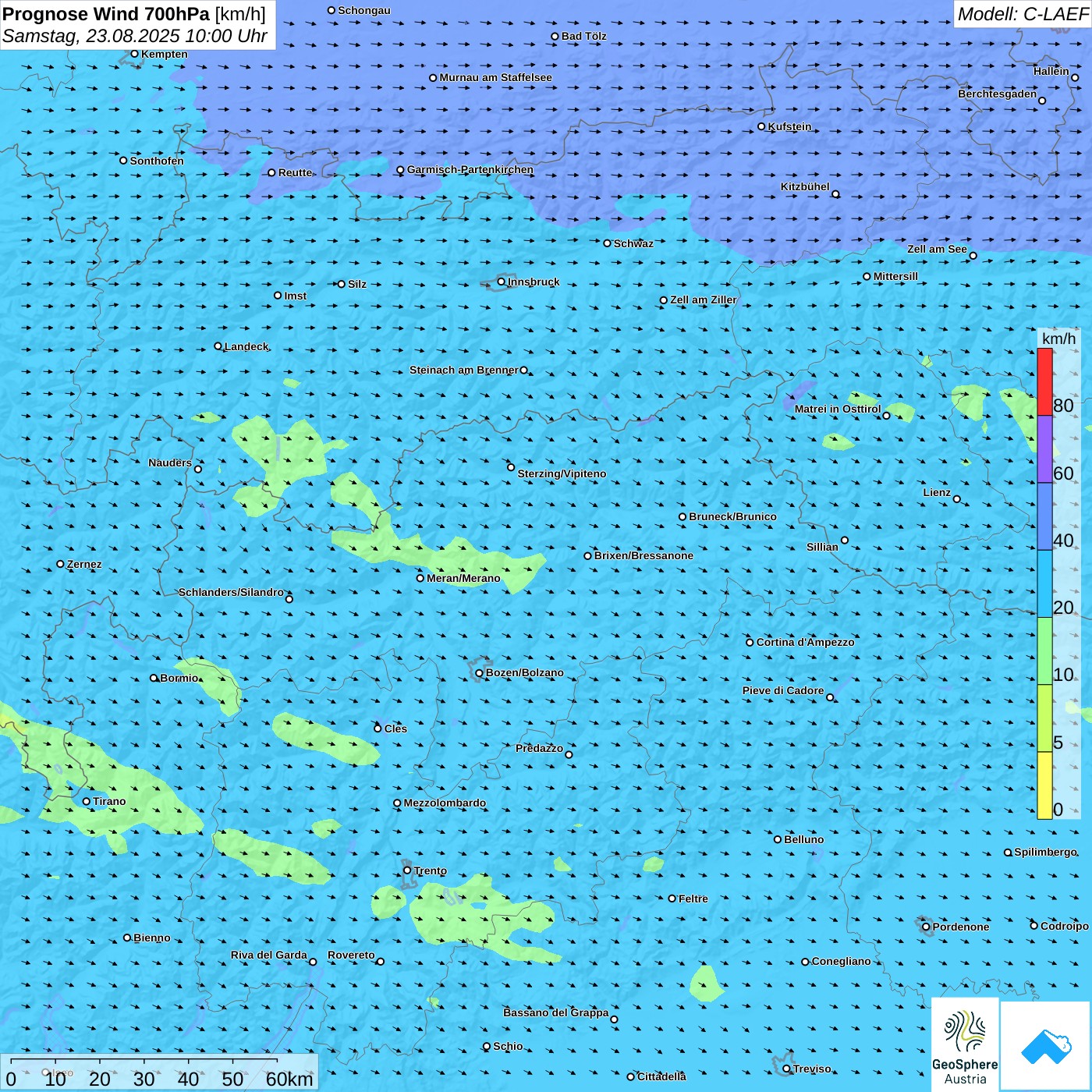Click the Mezzolombardo label

445,803
